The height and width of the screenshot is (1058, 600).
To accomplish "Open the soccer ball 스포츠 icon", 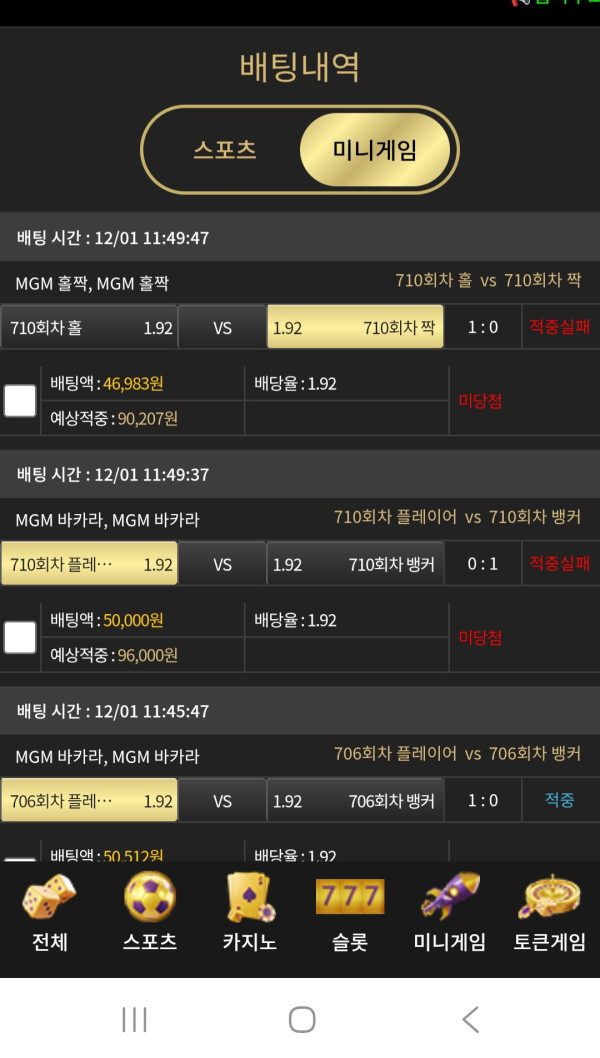I will click(x=150, y=897).
